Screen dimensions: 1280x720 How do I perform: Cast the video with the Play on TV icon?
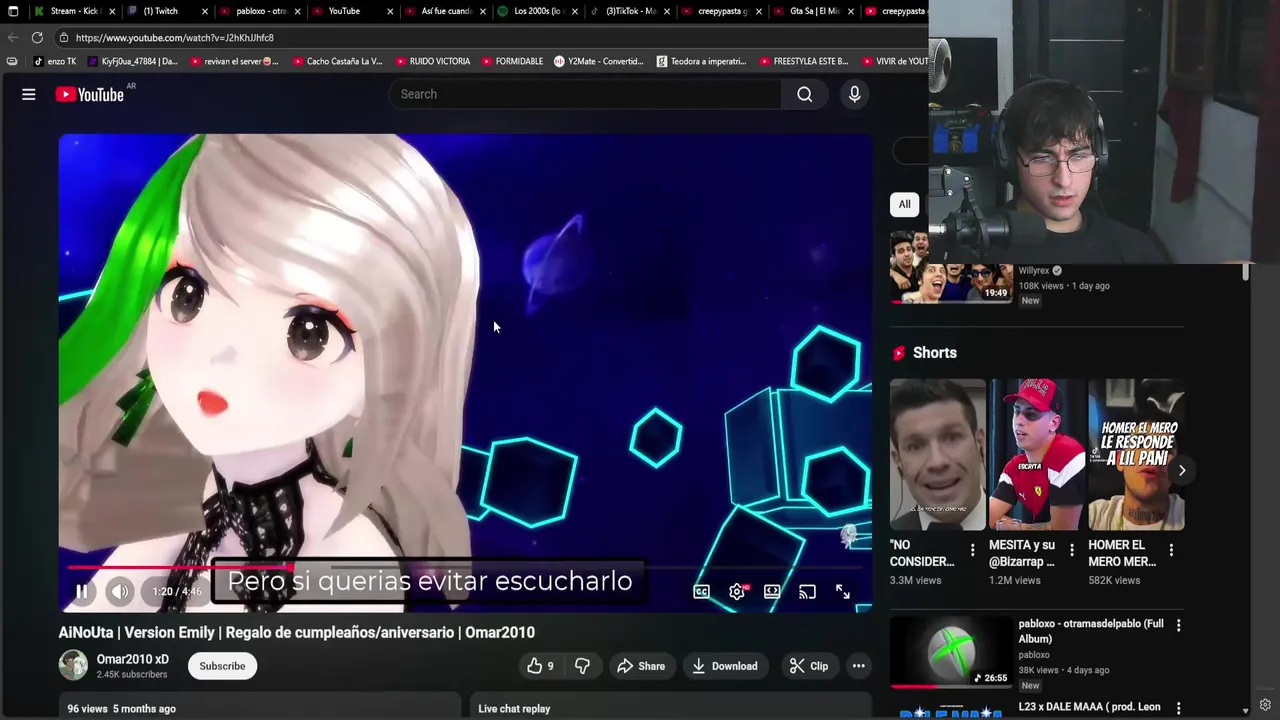tap(807, 591)
